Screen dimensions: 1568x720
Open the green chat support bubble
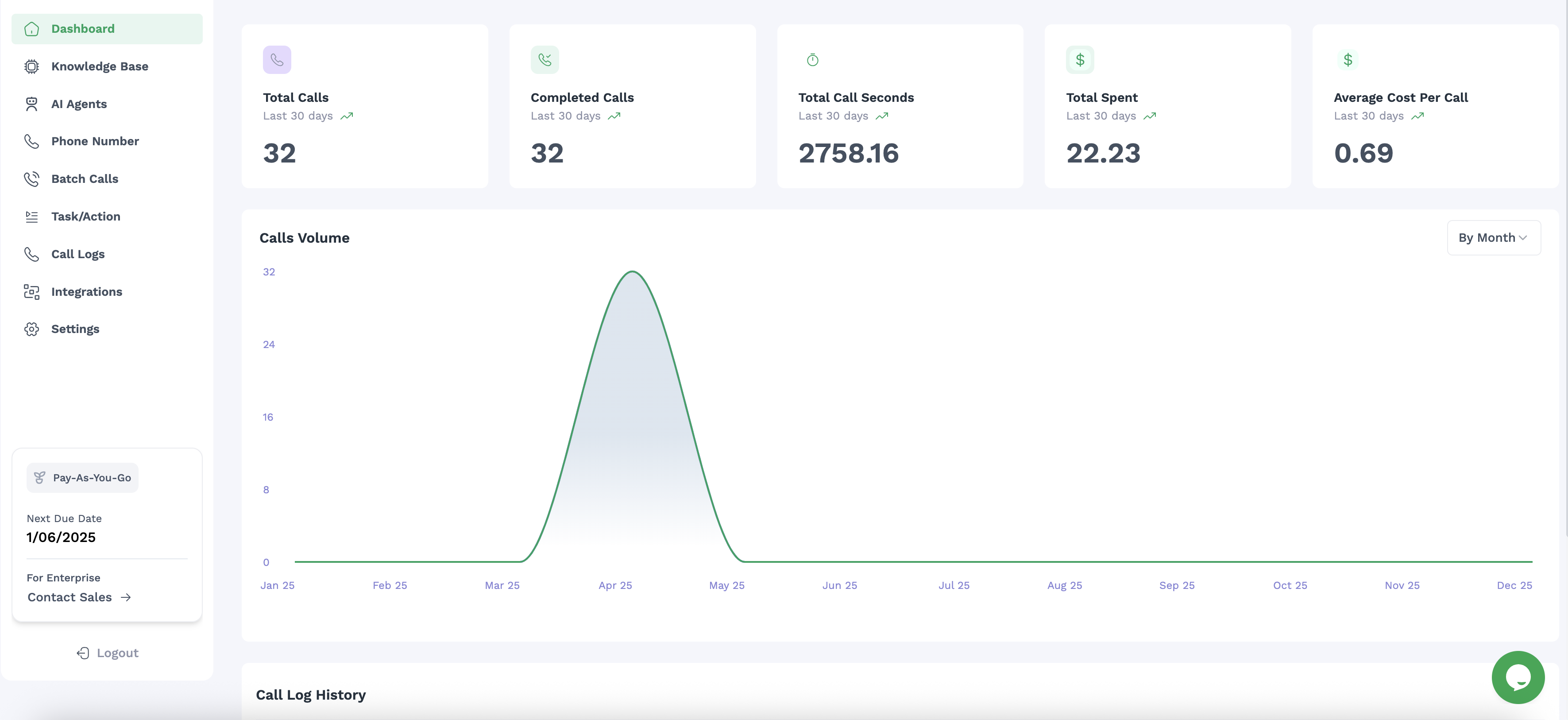[x=1518, y=677]
